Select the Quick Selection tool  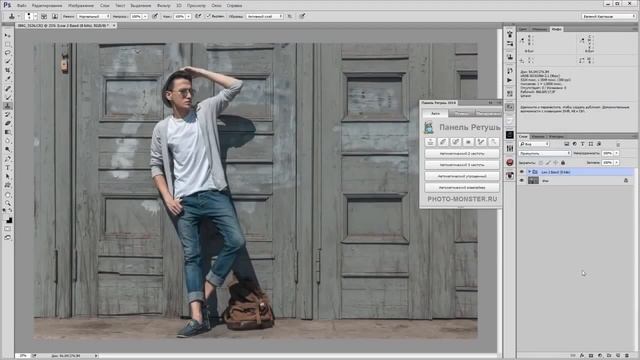[8, 61]
